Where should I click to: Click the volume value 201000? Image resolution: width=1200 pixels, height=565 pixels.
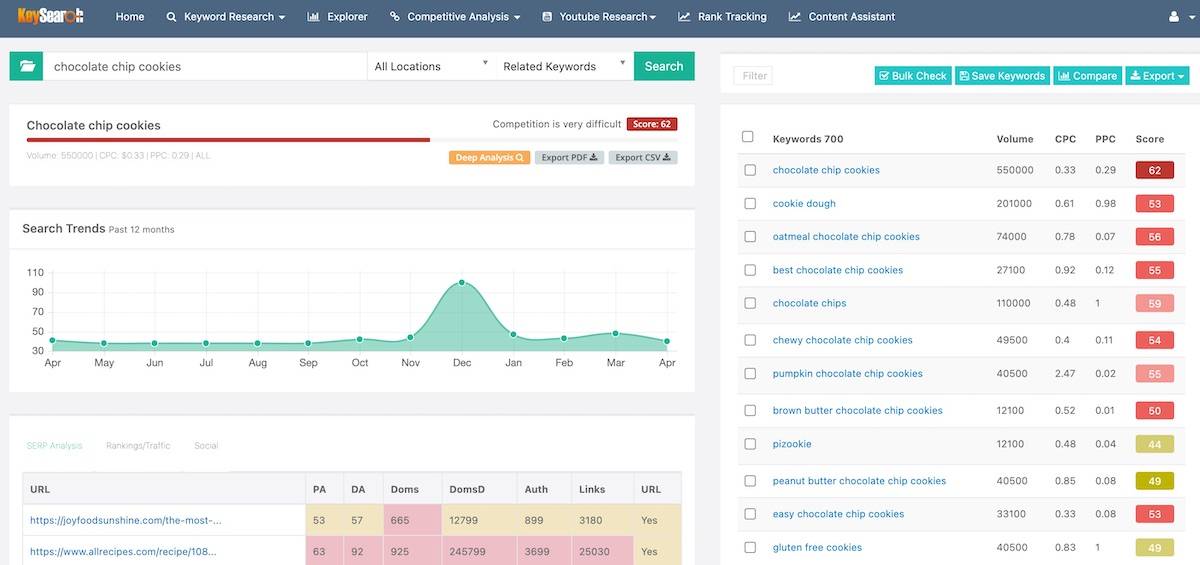(x=1014, y=203)
